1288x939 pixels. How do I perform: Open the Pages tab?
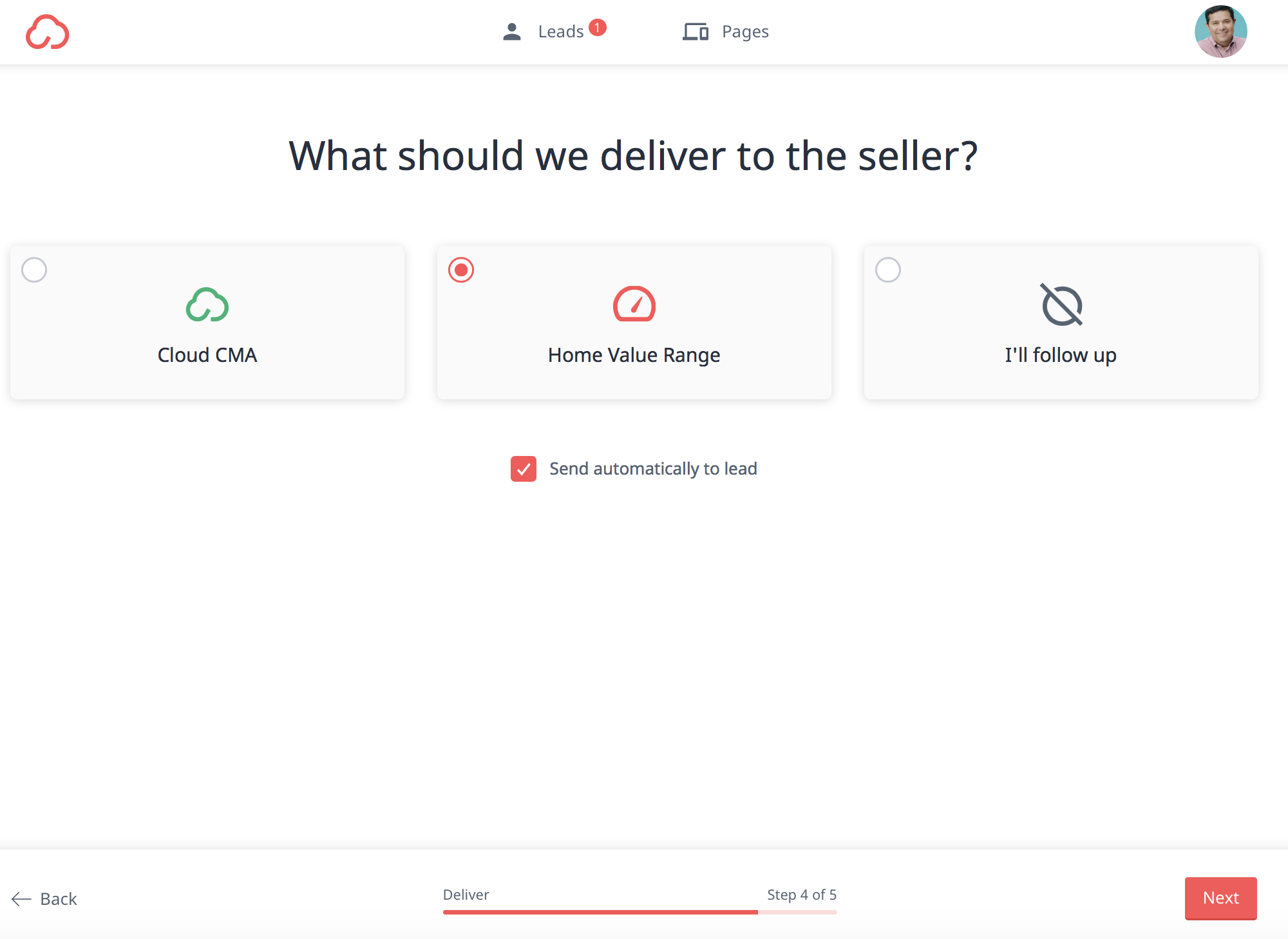(x=726, y=32)
